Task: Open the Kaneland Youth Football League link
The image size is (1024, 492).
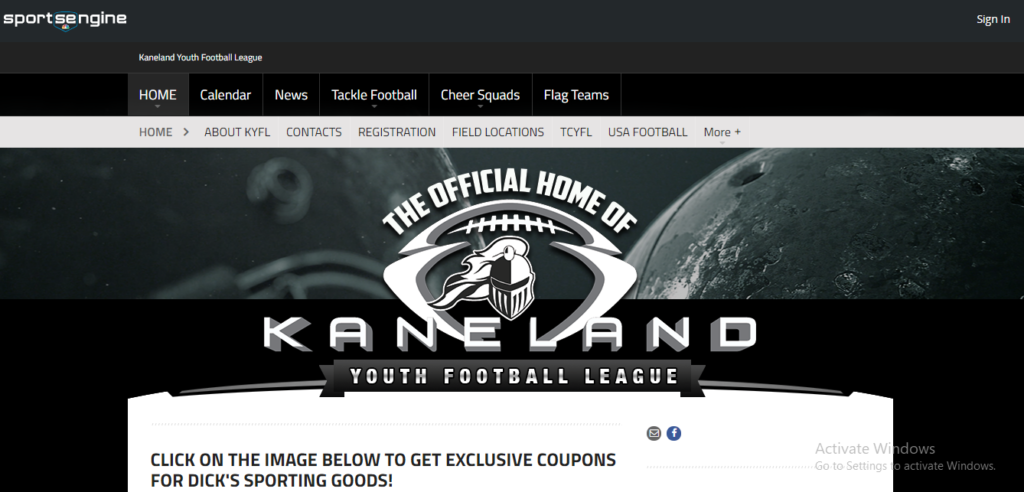Action: pos(200,57)
